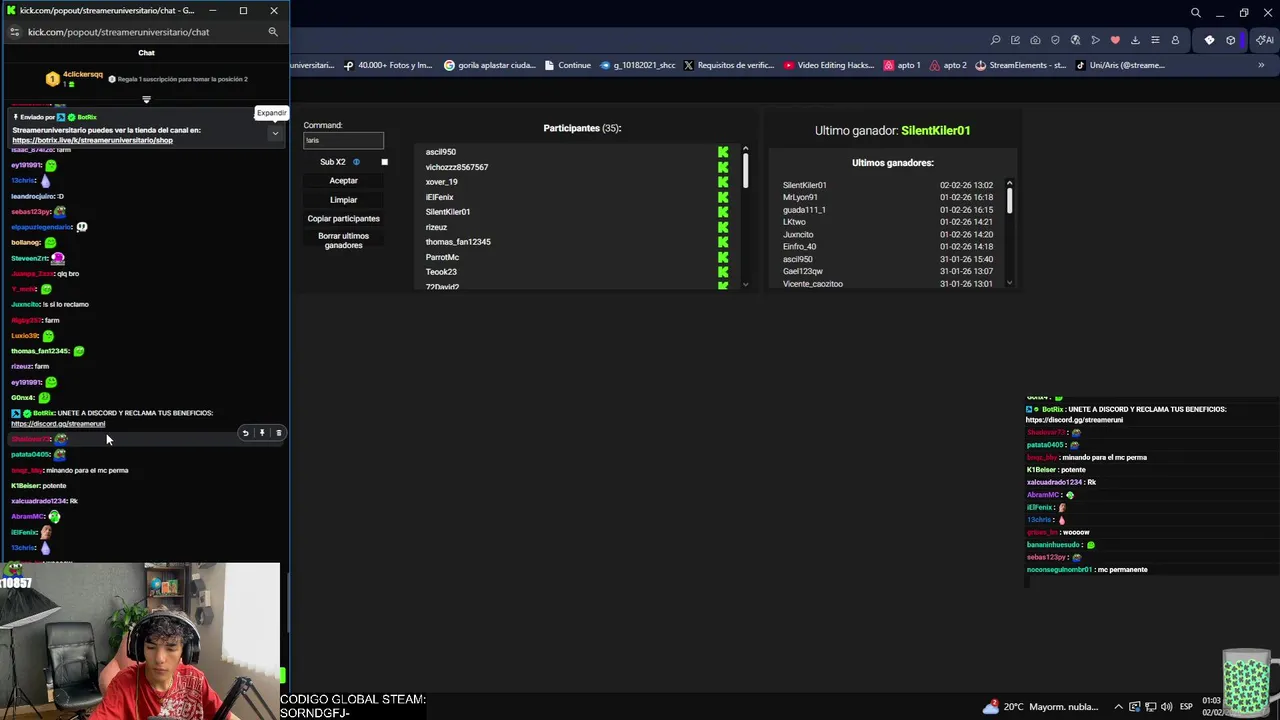1280x720 pixels.
Task: Open the easy setup sliders icon
Action: pos(1155,40)
